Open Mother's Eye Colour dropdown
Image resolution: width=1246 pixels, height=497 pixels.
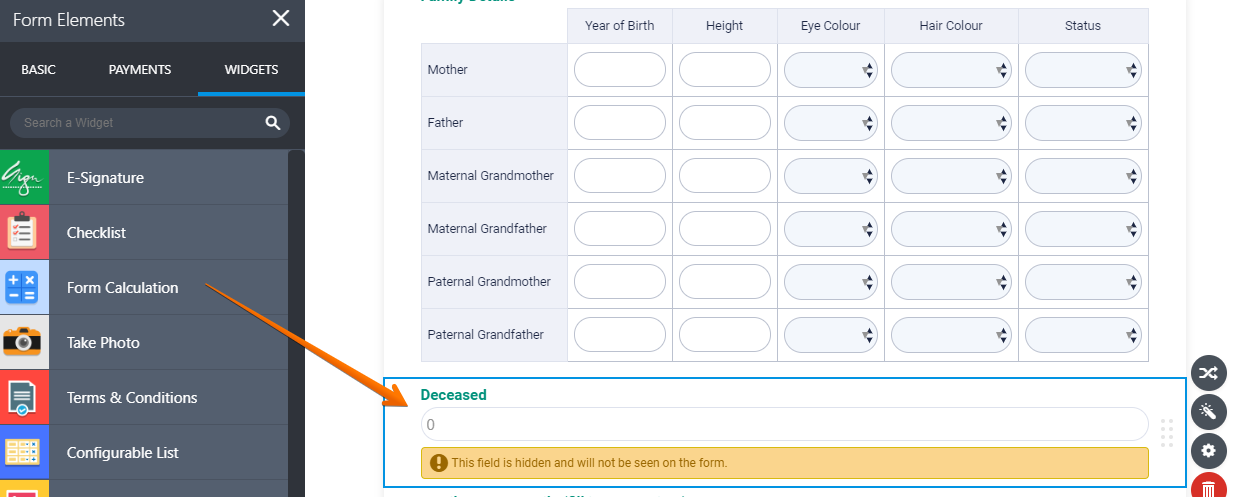pyautogui.click(x=830, y=70)
